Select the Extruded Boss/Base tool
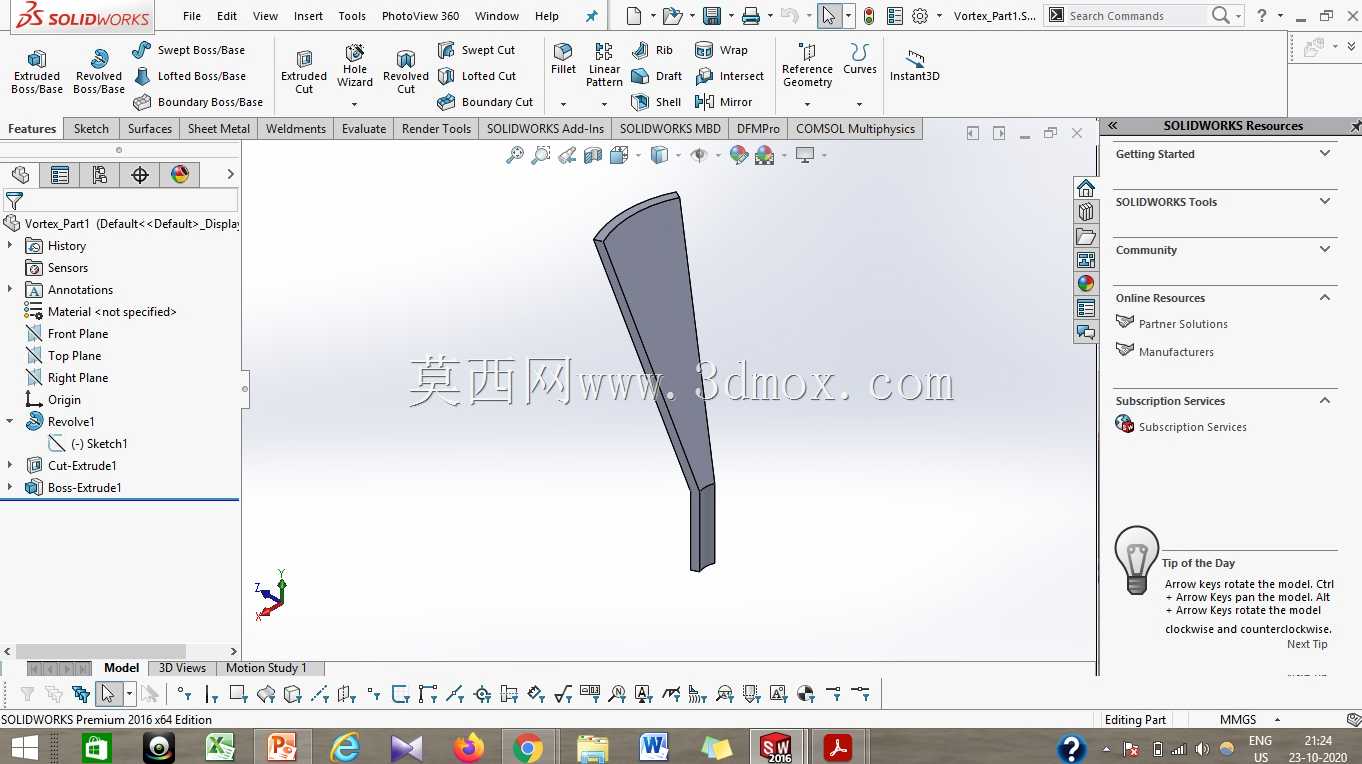This screenshot has height=764, width=1362. coord(37,71)
